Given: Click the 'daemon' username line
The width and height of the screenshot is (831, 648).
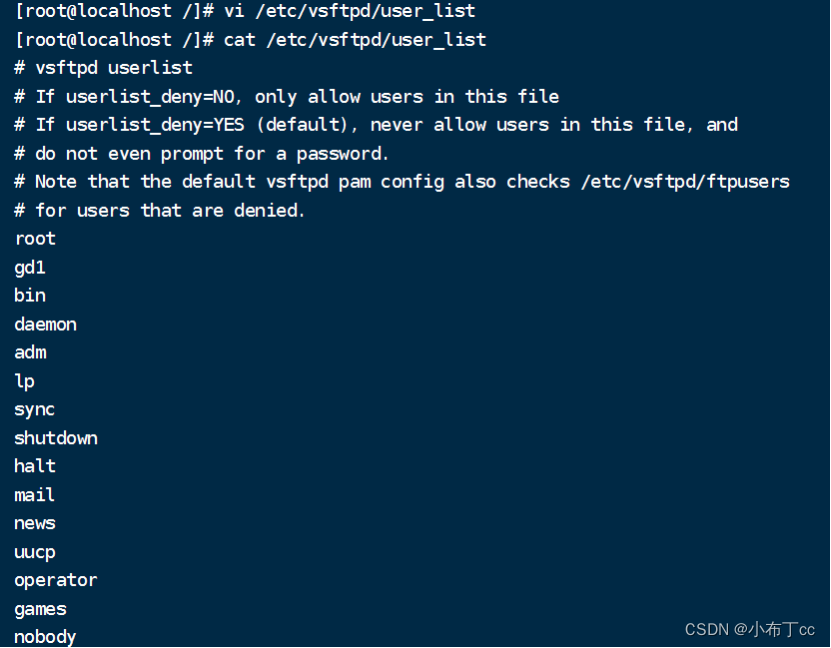Looking at the screenshot, I should pos(45,324).
